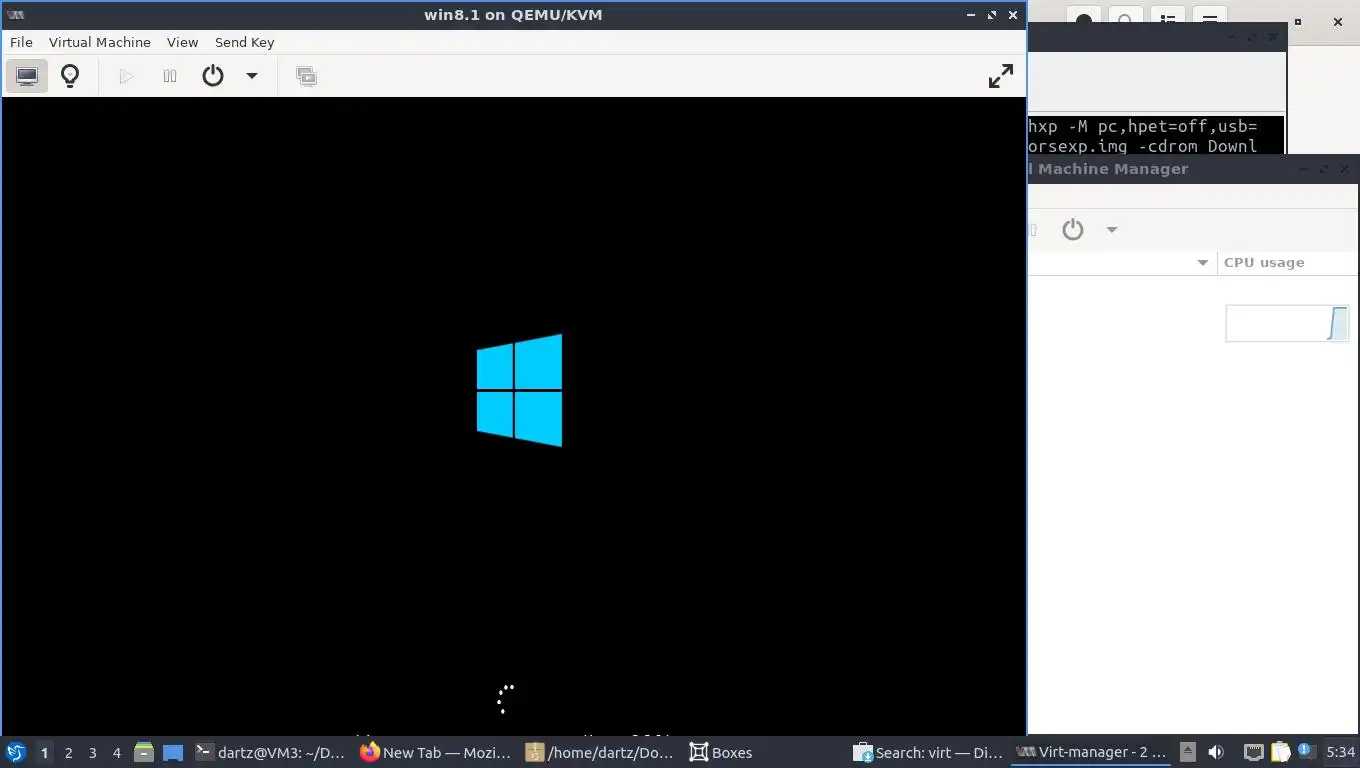1360x768 pixels.
Task: Switch to the /home/dartz file manager task
Action: (x=601, y=752)
